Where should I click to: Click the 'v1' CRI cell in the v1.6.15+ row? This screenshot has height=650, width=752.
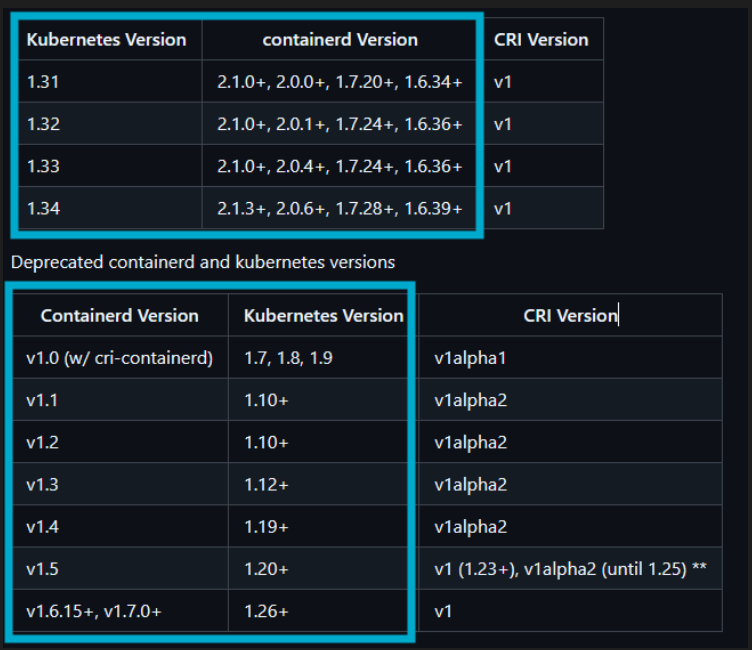(570, 611)
